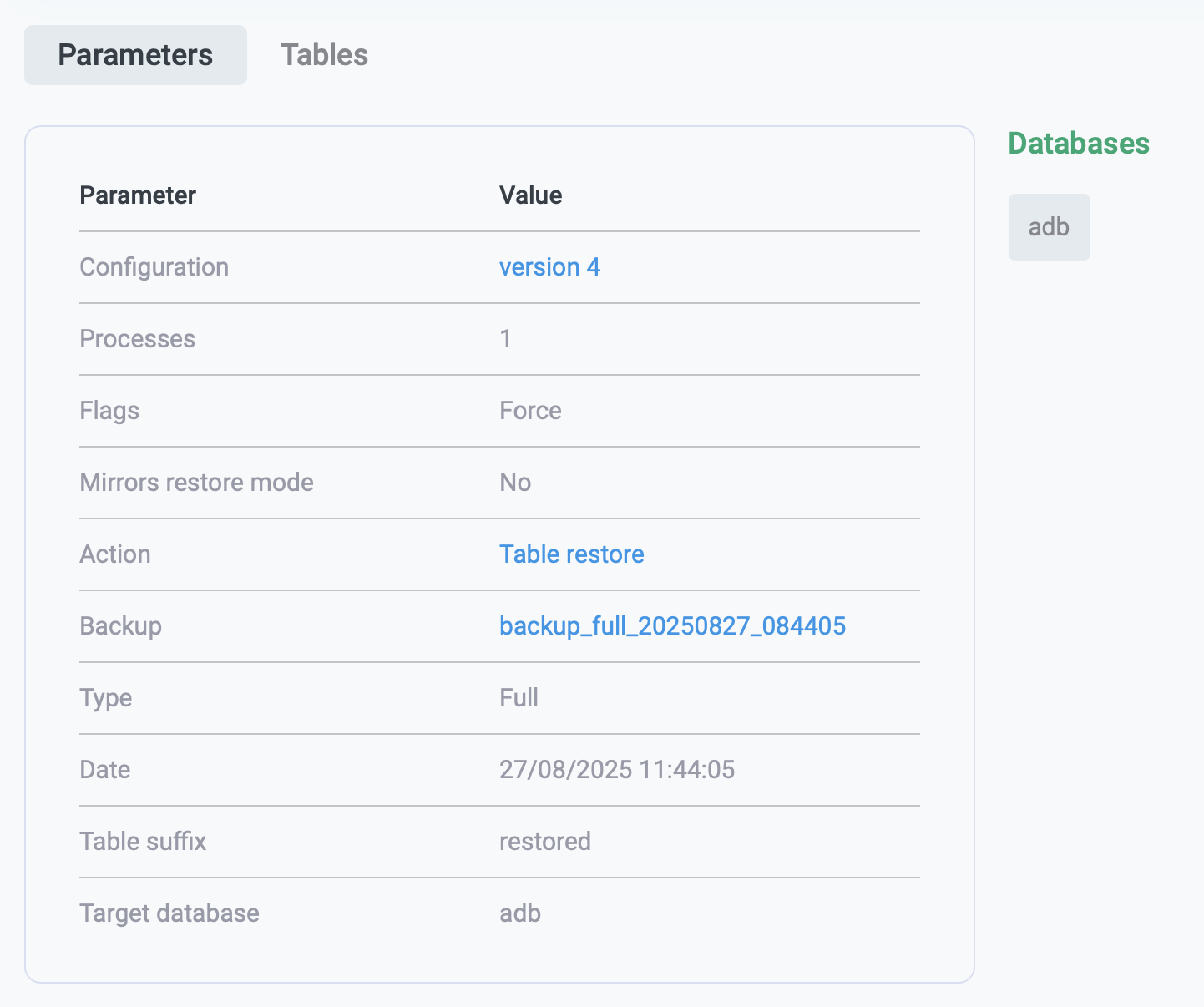This screenshot has height=1007, width=1204.
Task: Open the version 4 configuration link
Action: 549,267
